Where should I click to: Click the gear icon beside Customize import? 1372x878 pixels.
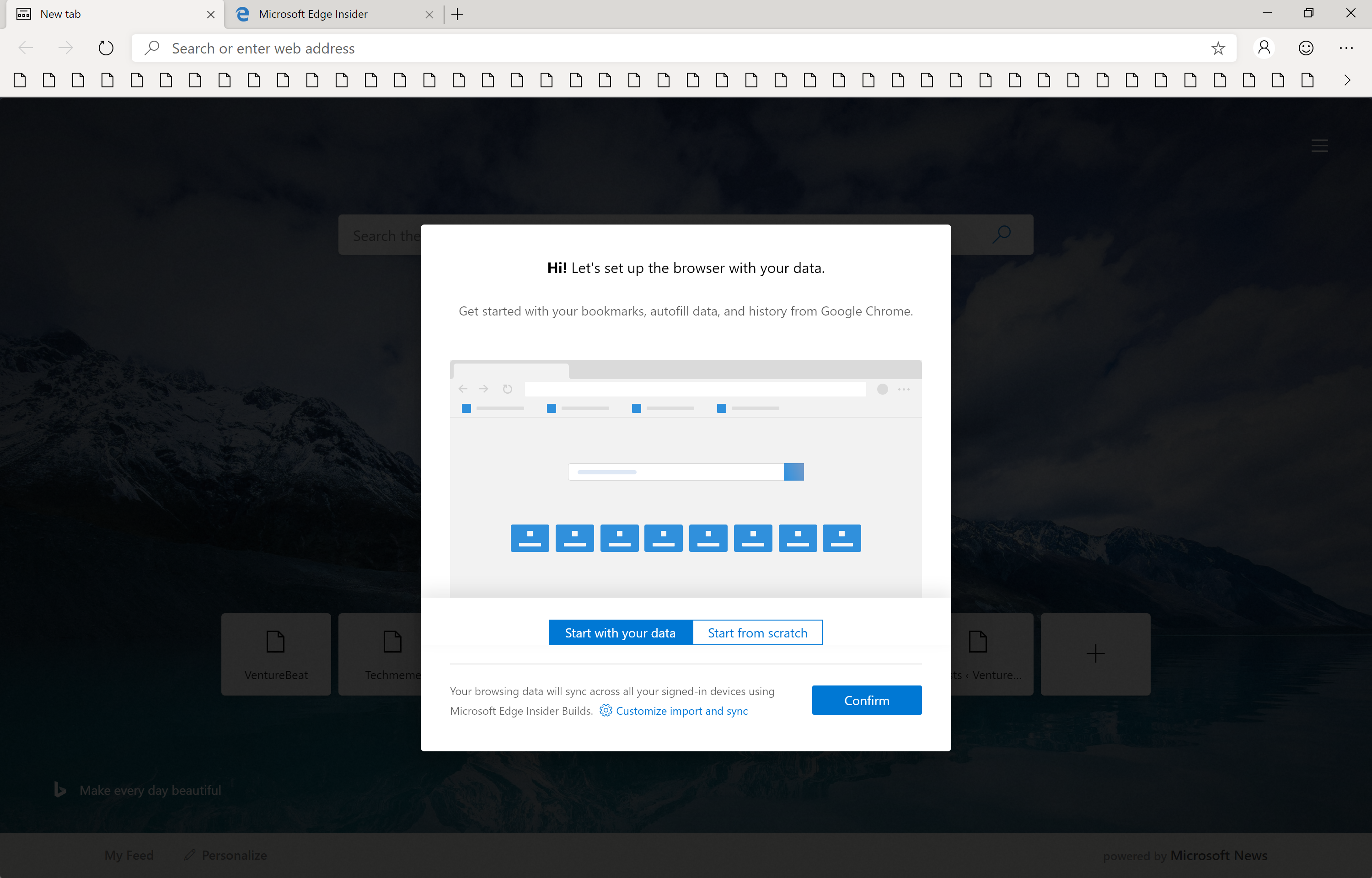pos(606,710)
